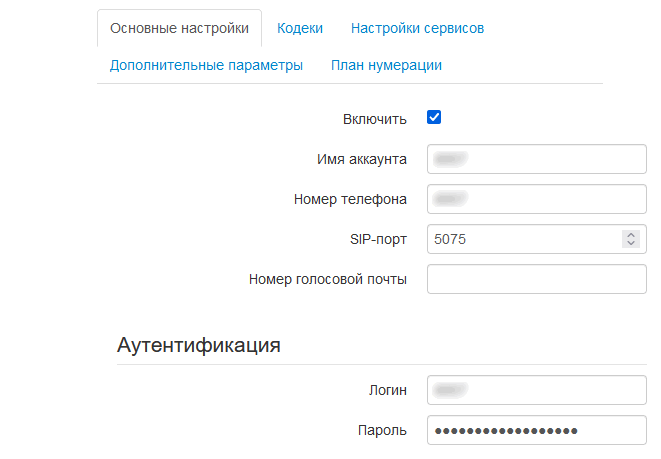Click the Включить label text
This screenshot has width=661, height=459.
point(374,119)
